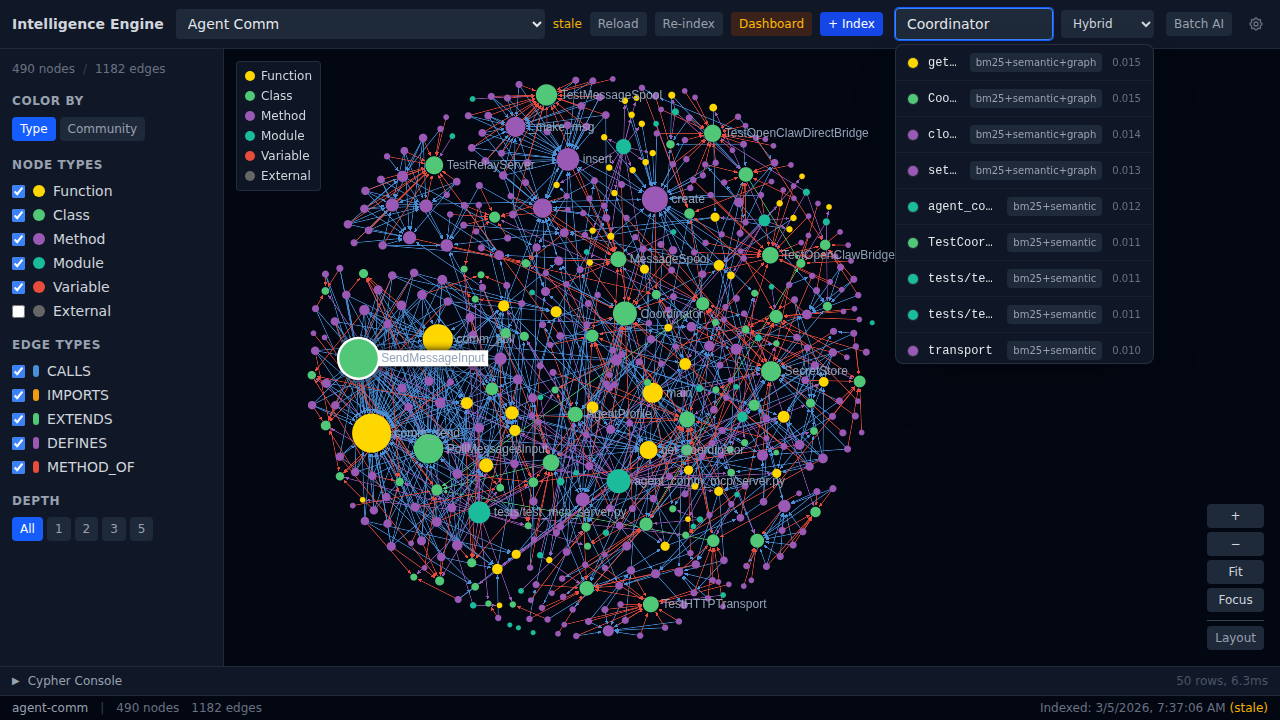This screenshot has width=1280, height=720.
Task: Uncheck the METHOD_OF edge filter
Action: pos(17,467)
